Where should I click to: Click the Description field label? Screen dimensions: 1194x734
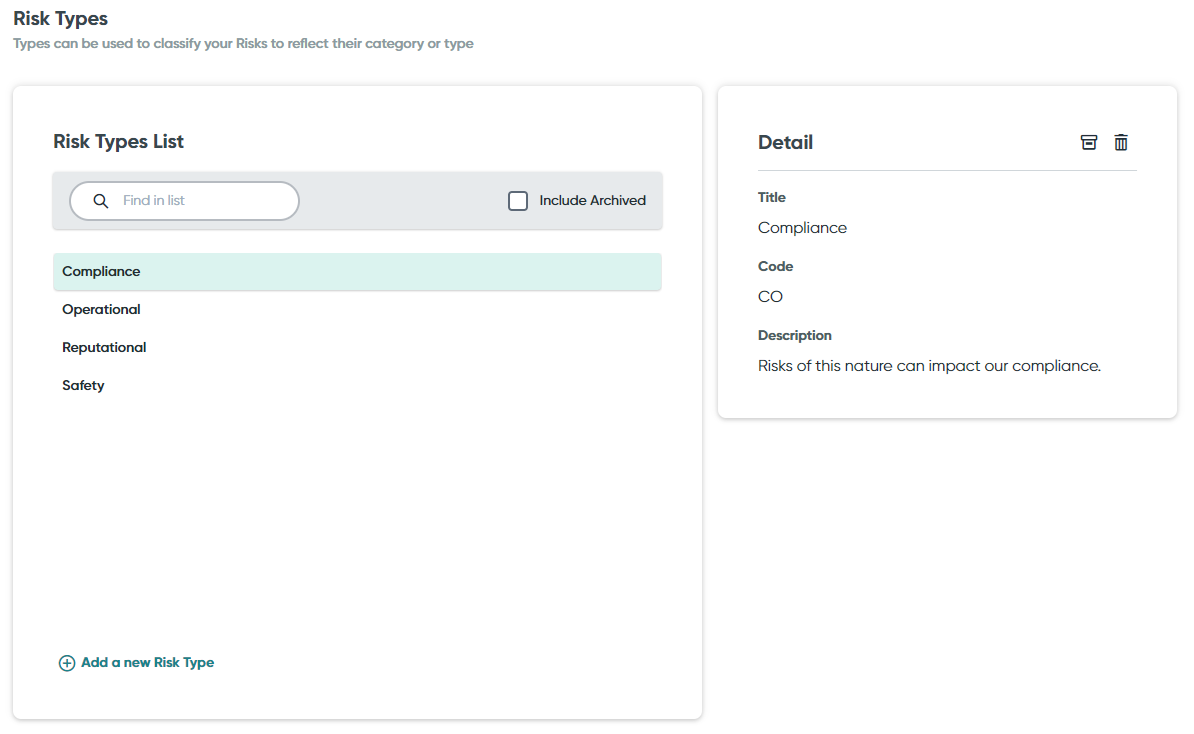[794, 336]
